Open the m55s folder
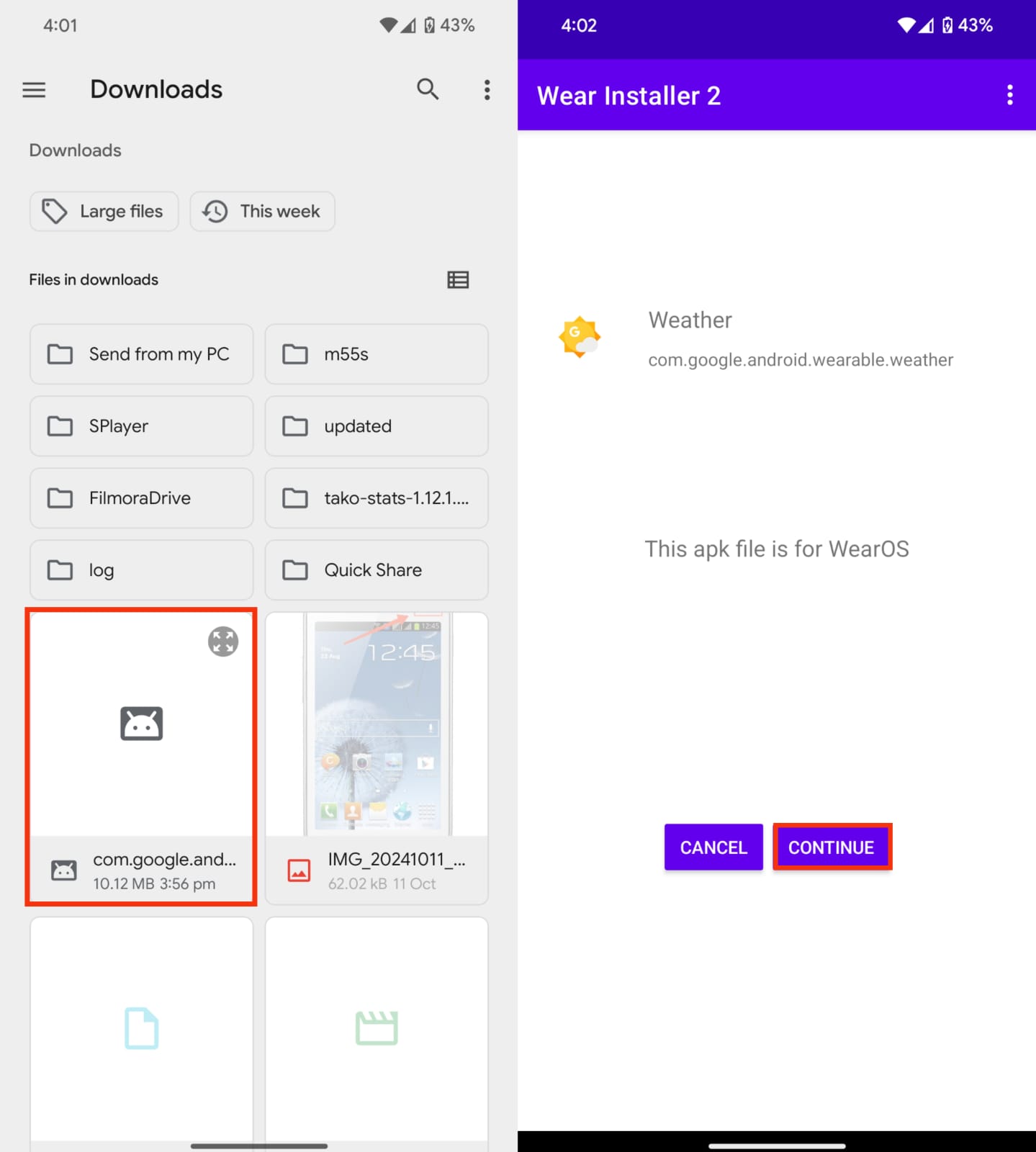This screenshot has width=1036, height=1152. [x=377, y=354]
